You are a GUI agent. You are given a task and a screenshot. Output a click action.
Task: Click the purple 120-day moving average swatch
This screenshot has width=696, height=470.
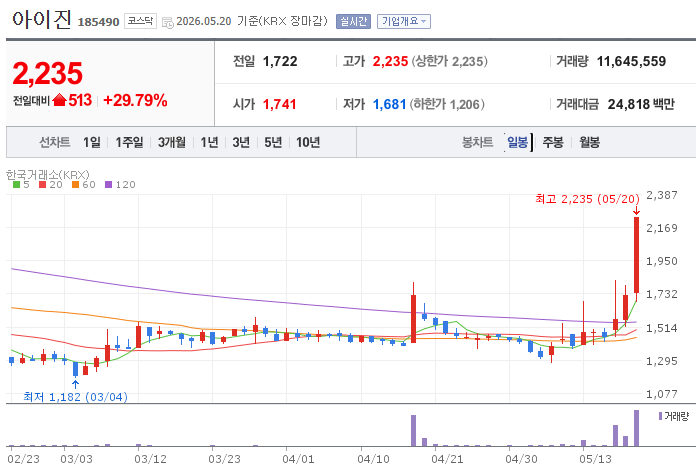[109, 185]
